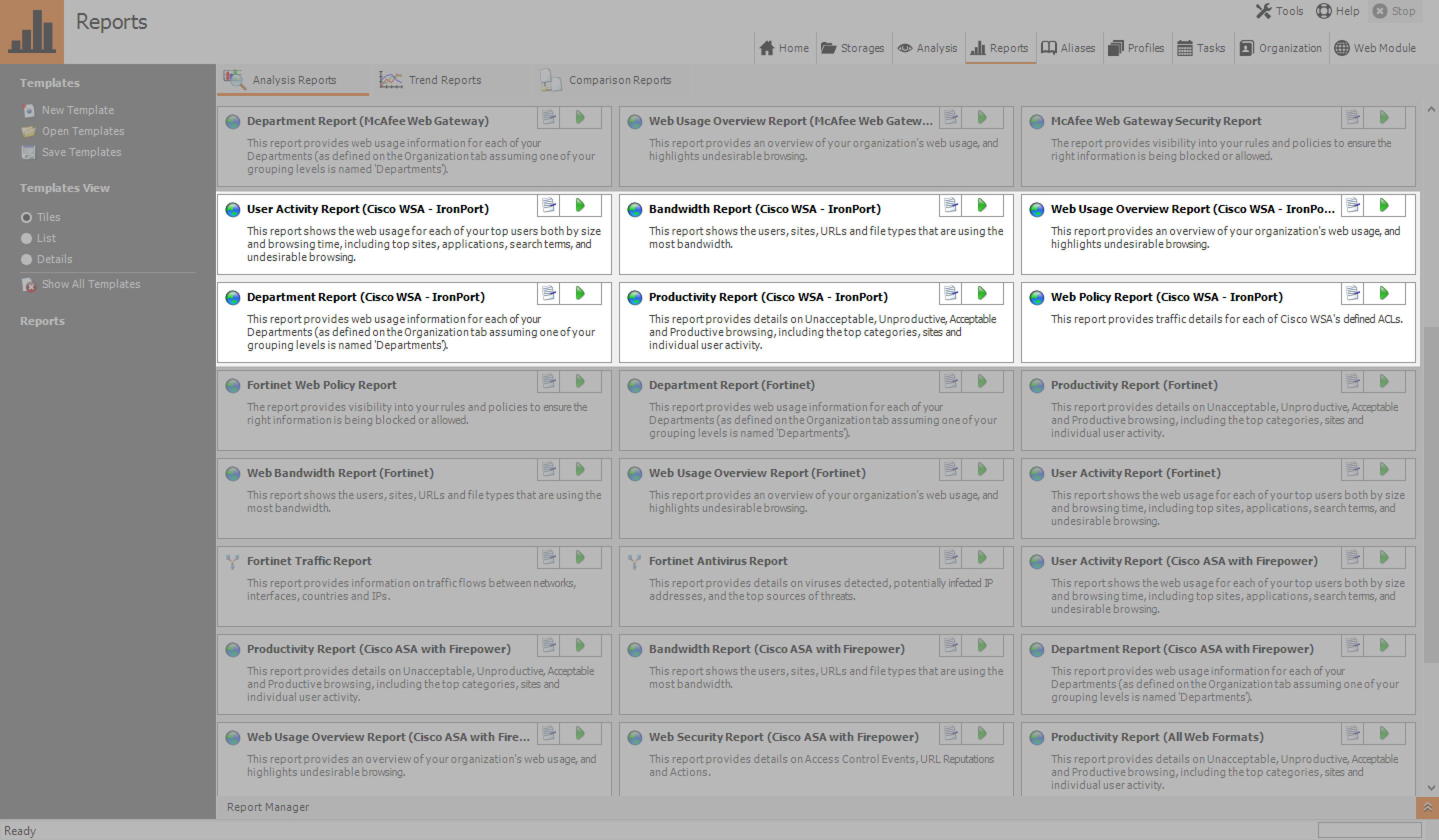The width and height of the screenshot is (1439, 840).
Task: Edit the Web Policy Report (Cisco WSA - IronPort) template
Action: (x=1353, y=293)
